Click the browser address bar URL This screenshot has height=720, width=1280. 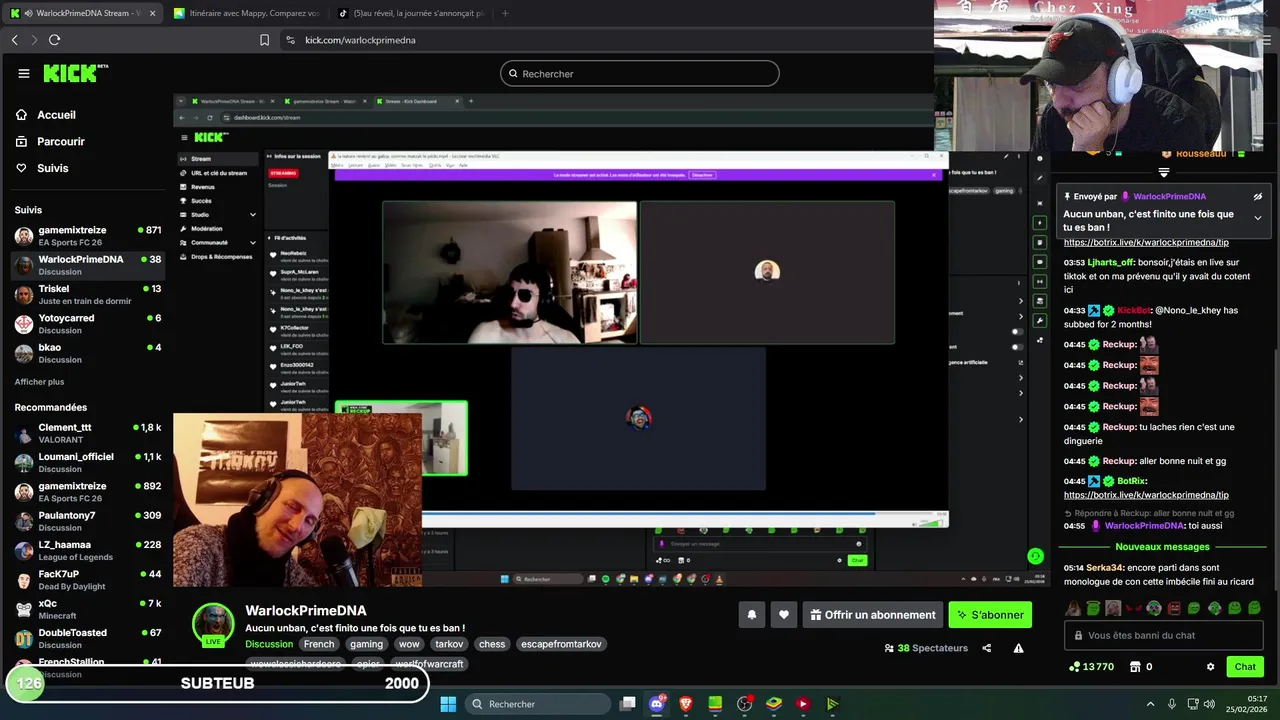pos(360,40)
